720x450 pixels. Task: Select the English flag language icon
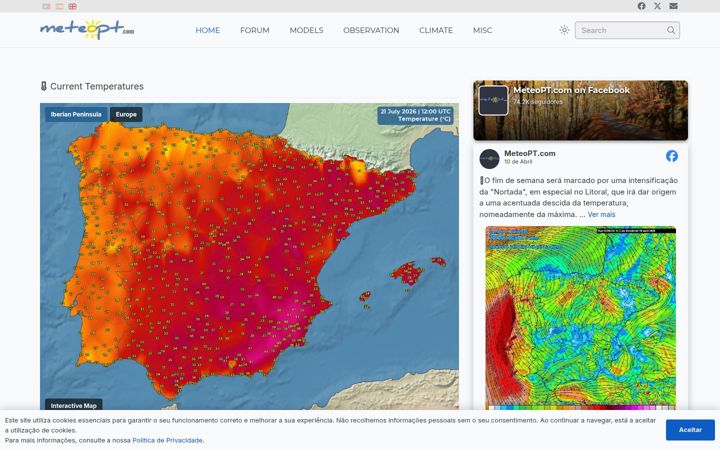pyautogui.click(x=73, y=6)
